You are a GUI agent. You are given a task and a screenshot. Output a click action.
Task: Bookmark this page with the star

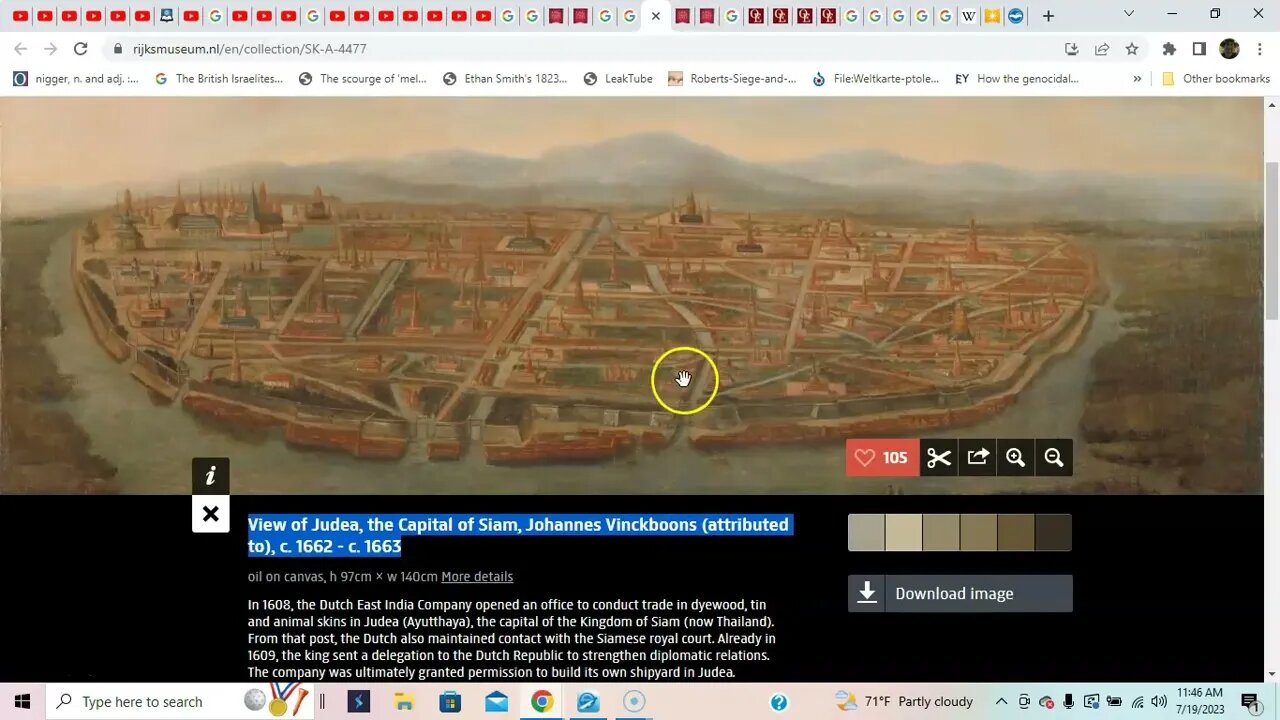(x=1132, y=49)
